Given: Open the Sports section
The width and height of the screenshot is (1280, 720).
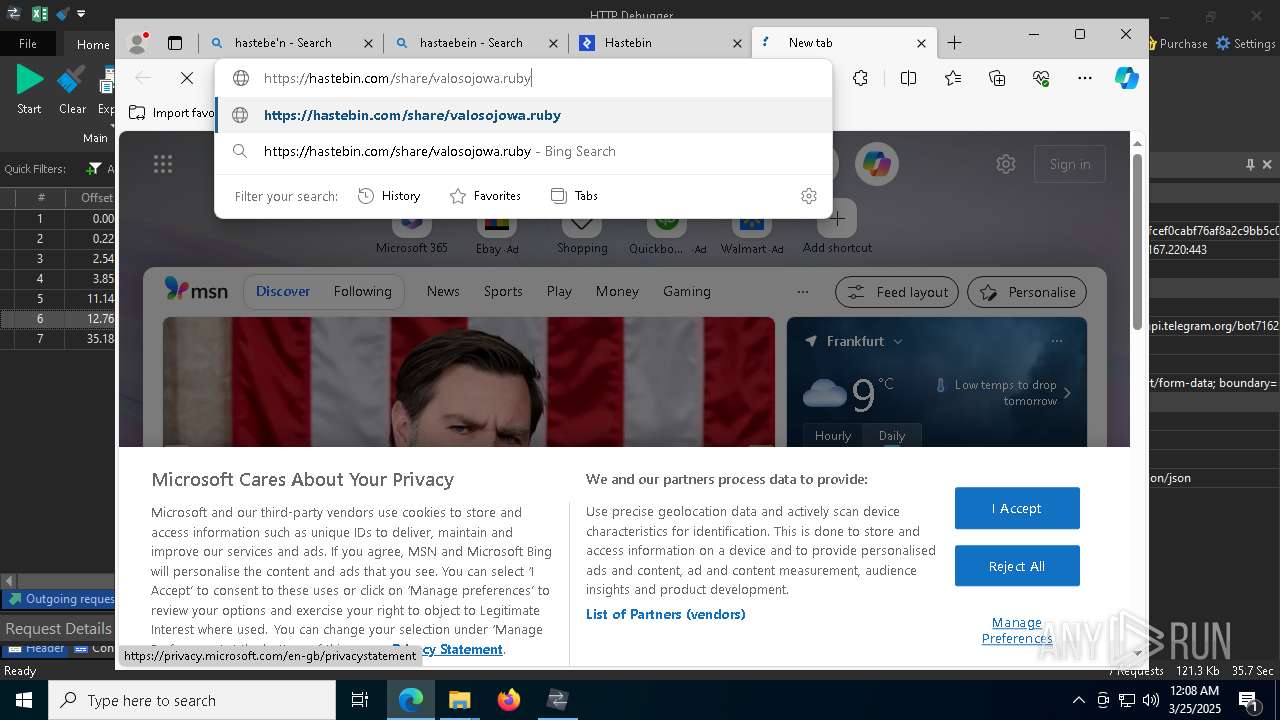Looking at the screenshot, I should tap(503, 291).
